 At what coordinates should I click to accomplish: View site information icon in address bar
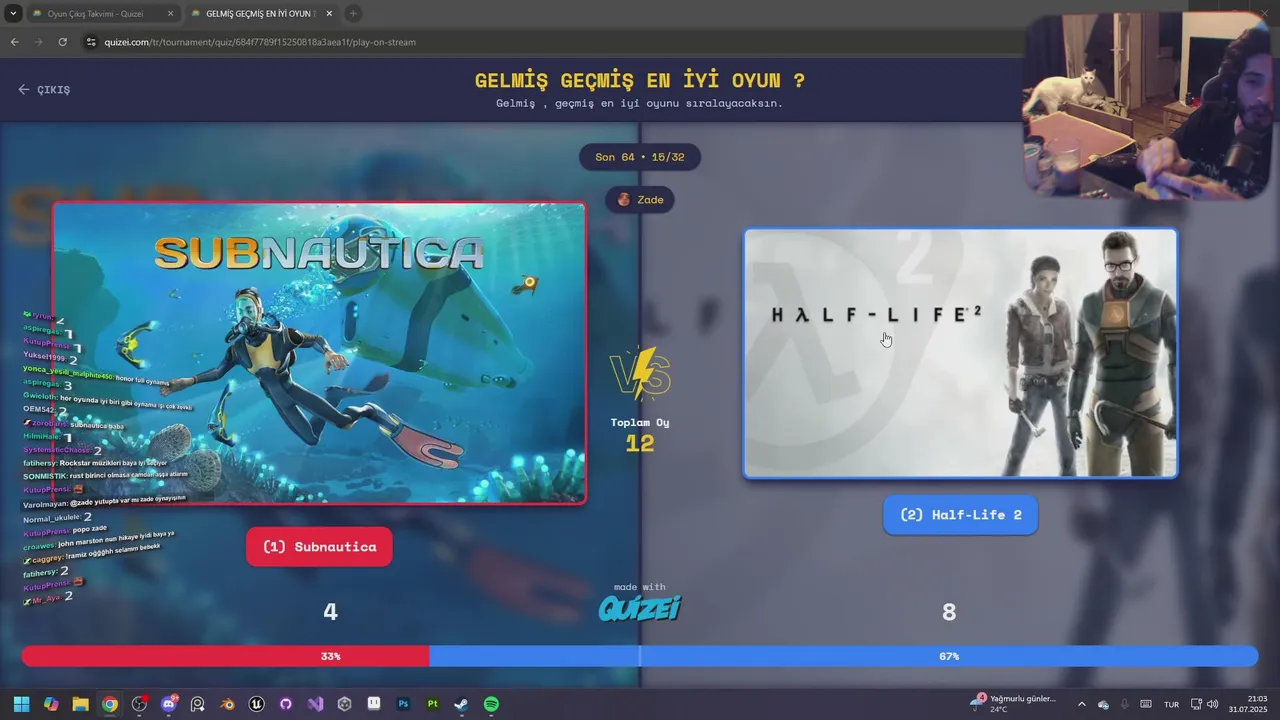pos(91,42)
